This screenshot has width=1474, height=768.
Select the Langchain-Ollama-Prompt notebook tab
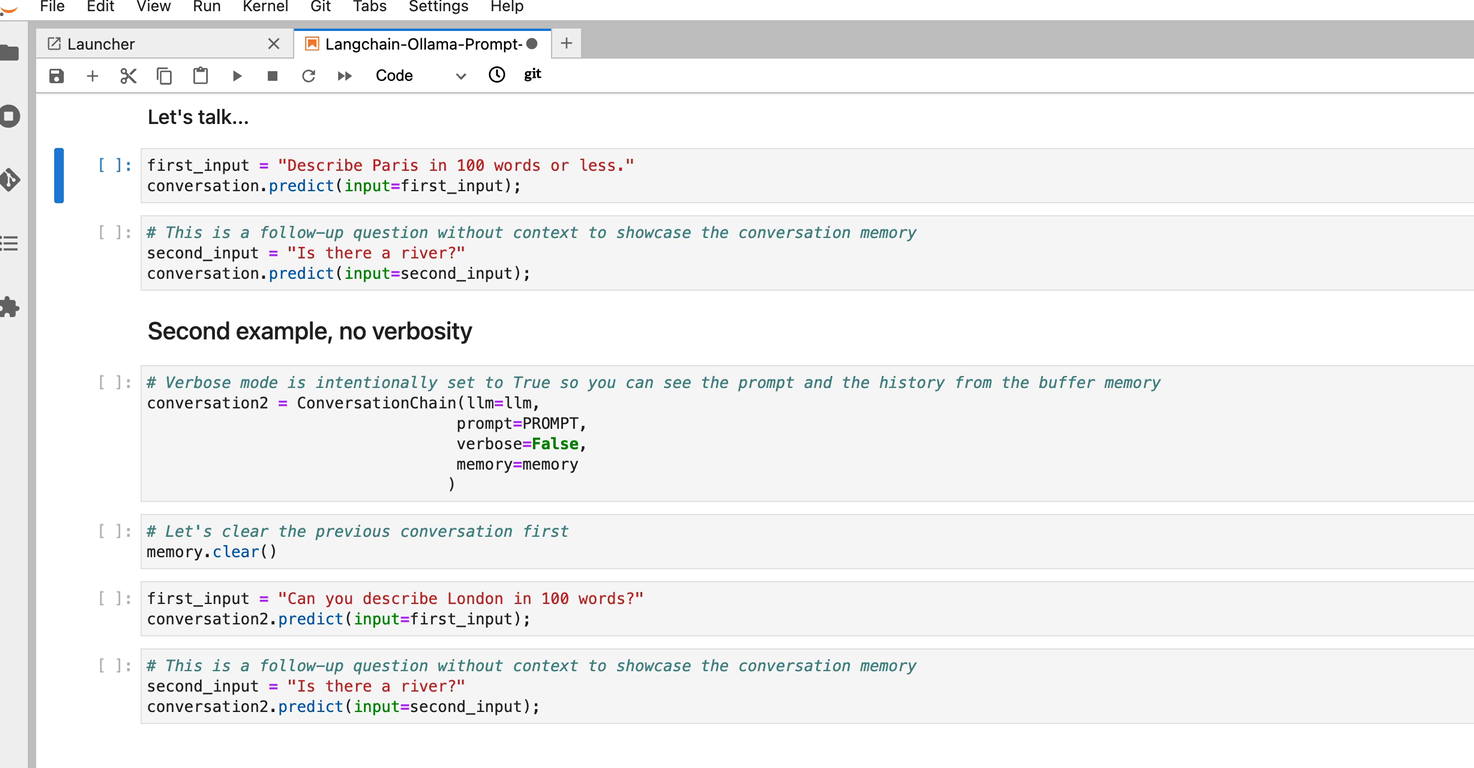point(423,44)
